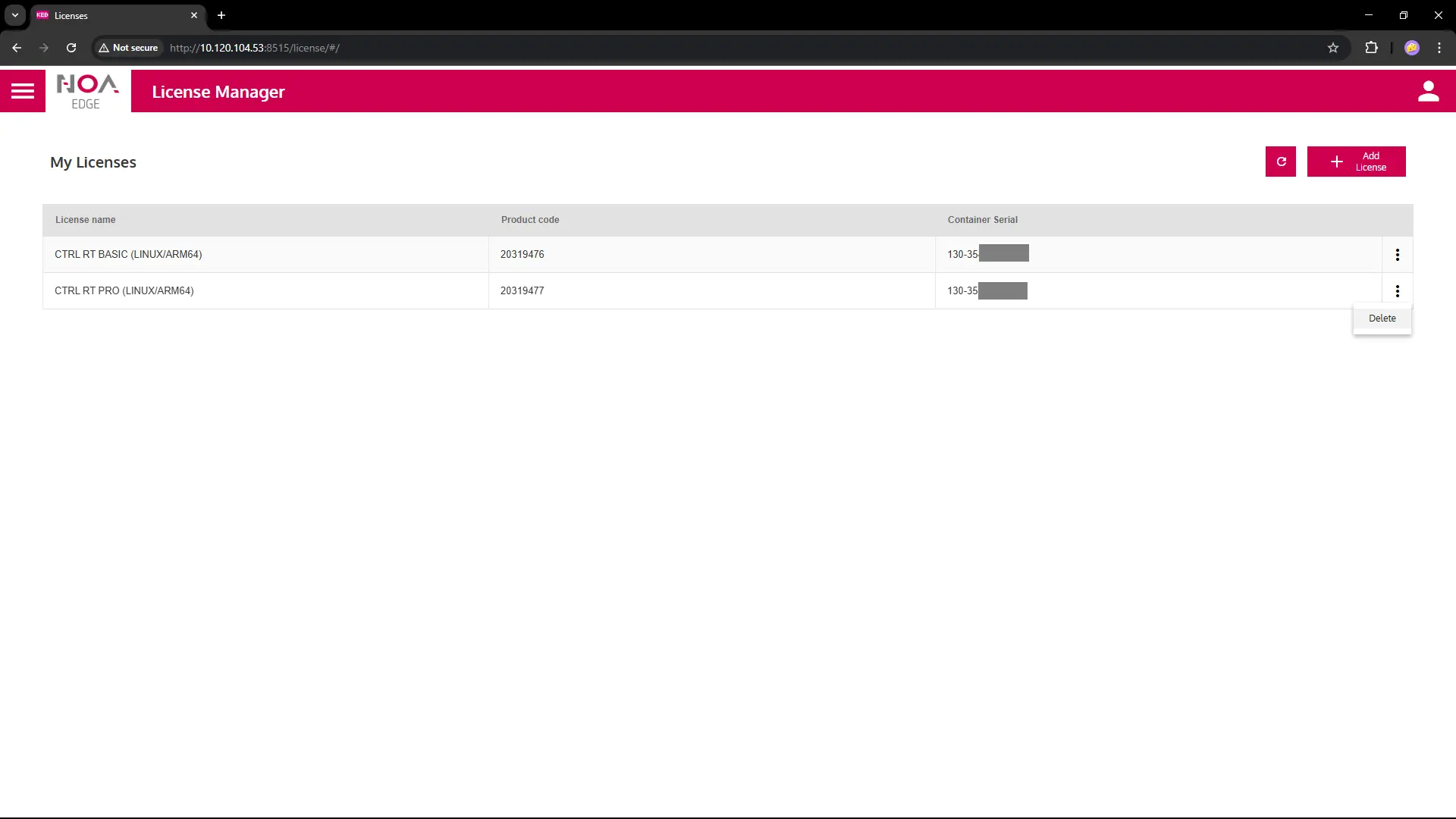Open the hamburger navigation menu

(x=23, y=91)
